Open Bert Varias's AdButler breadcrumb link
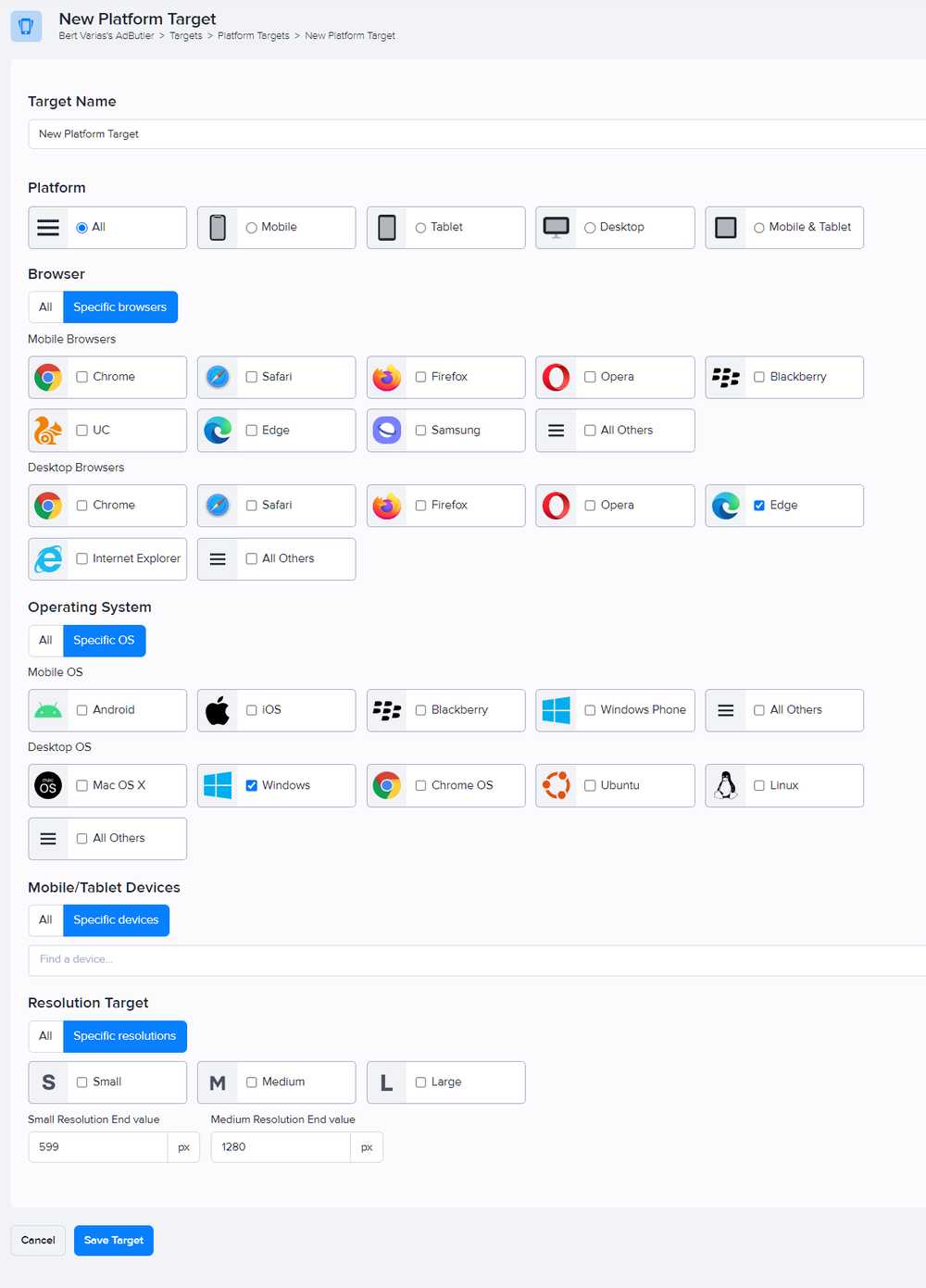The width and height of the screenshot is (926, 1288). pyautogui.click(x=106, y=36)
